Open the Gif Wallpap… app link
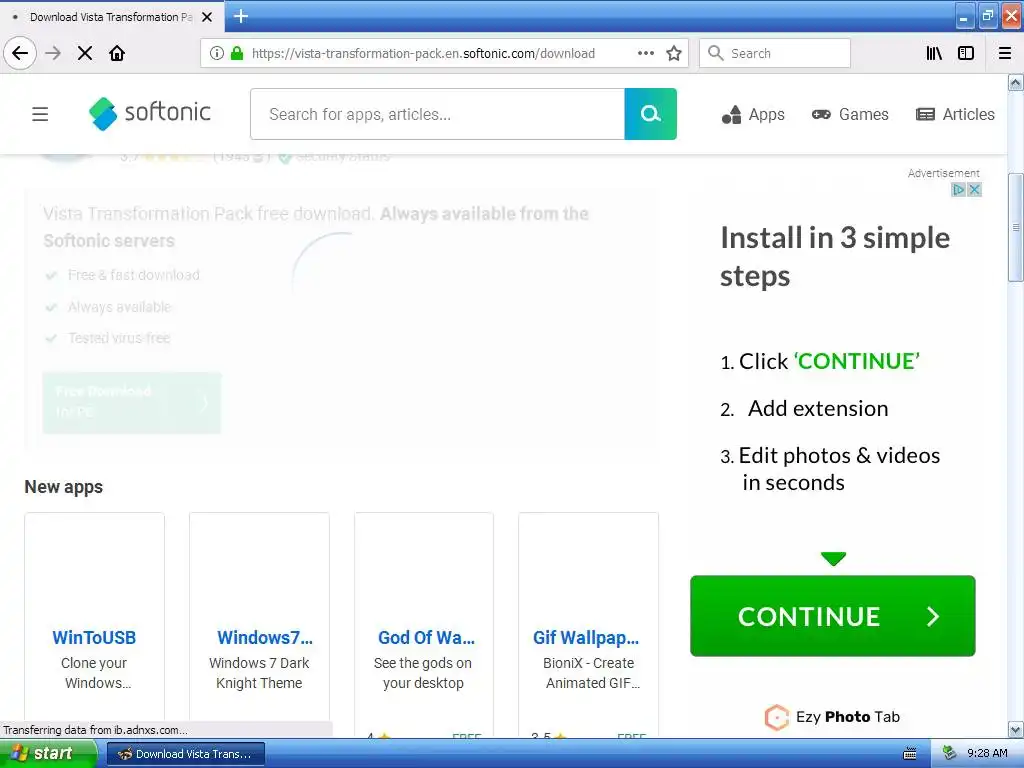Image resolution: width=1024 pixels, height=768 pixels. (586, 637)
